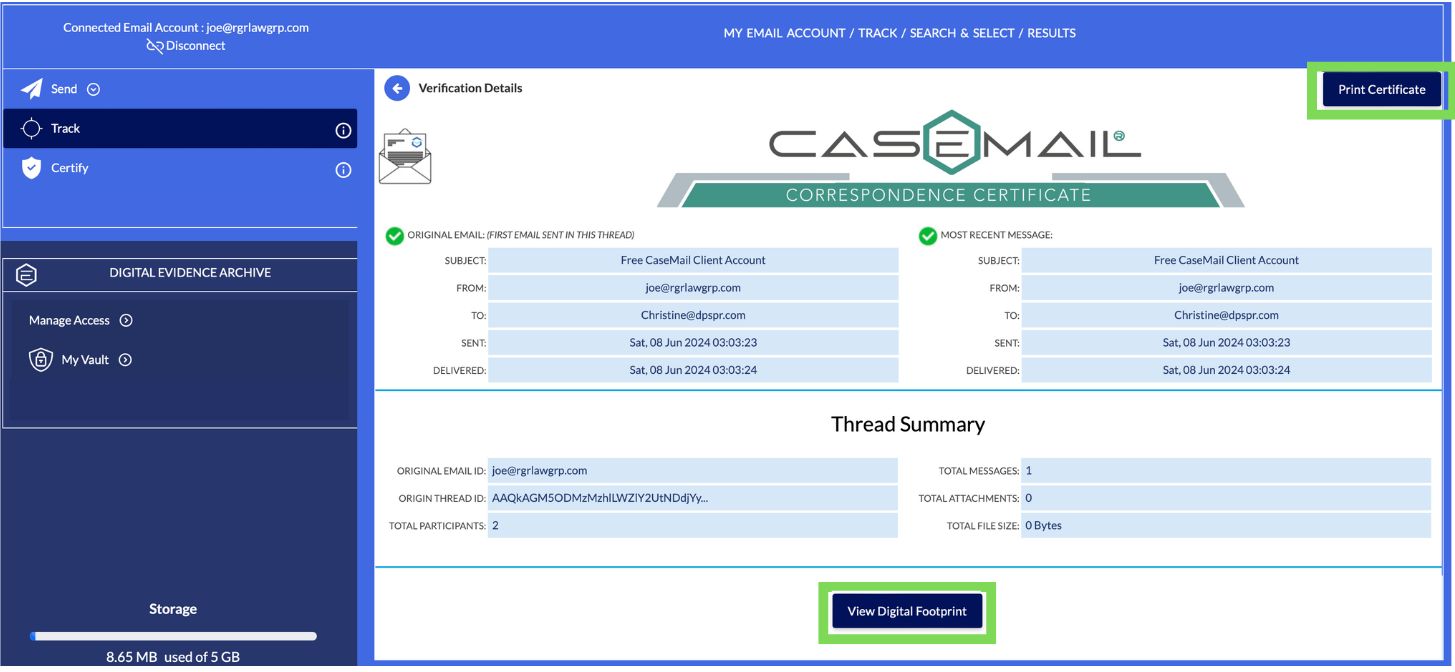Click Most Recent Message Delivered time
The width and height of the screenshot is (1455, 672).
1226,370
